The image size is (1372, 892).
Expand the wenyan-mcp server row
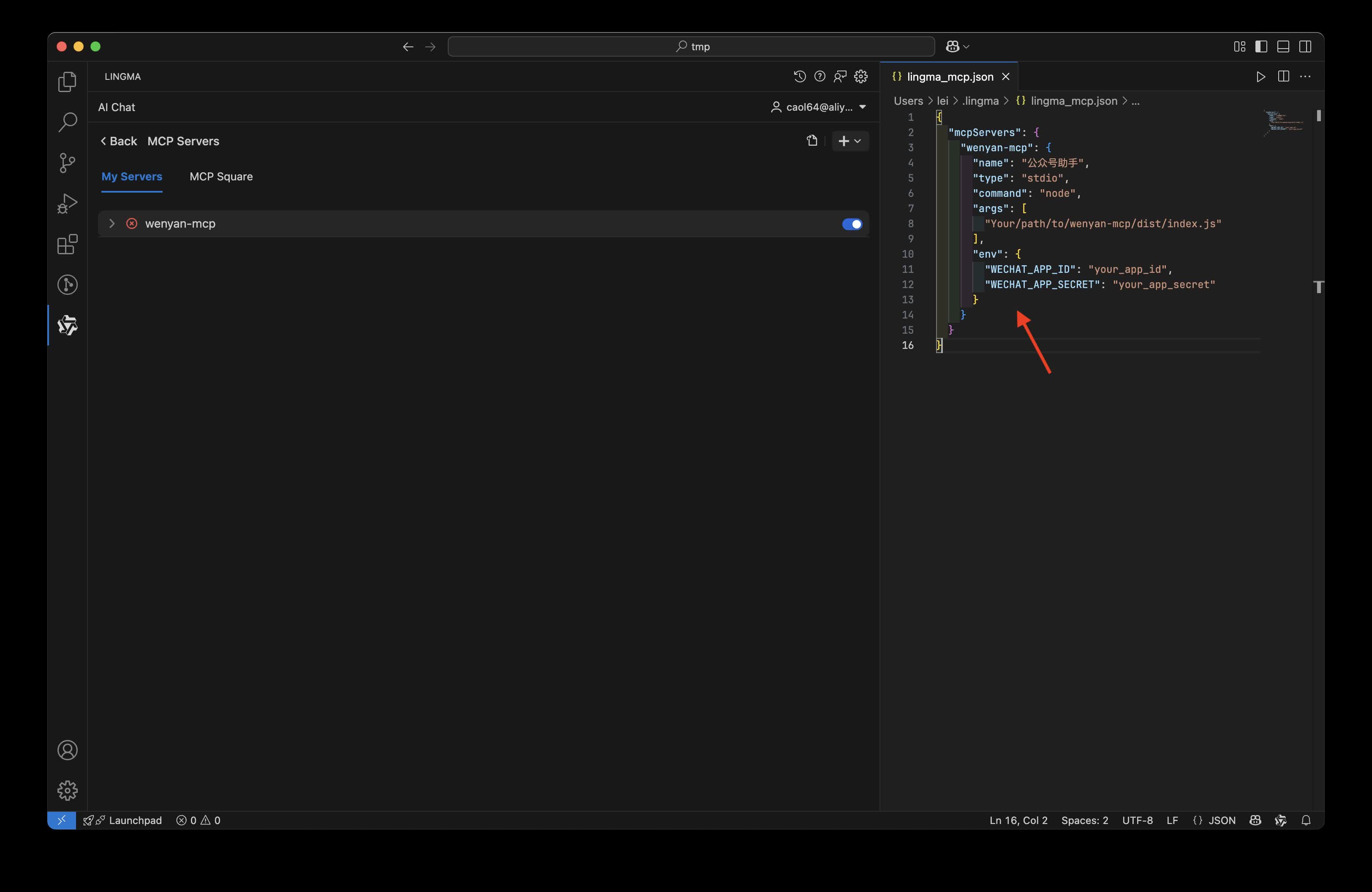[x=112, y=223]
